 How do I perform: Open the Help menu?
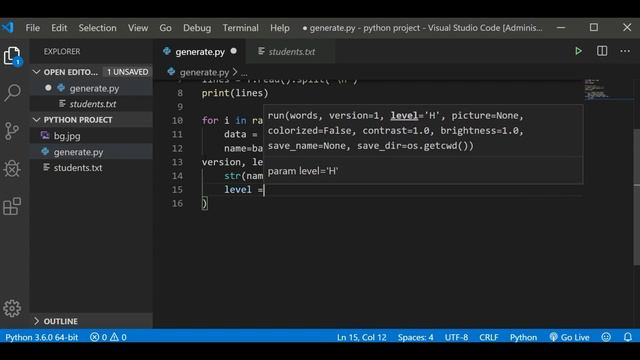pos(280,28)
